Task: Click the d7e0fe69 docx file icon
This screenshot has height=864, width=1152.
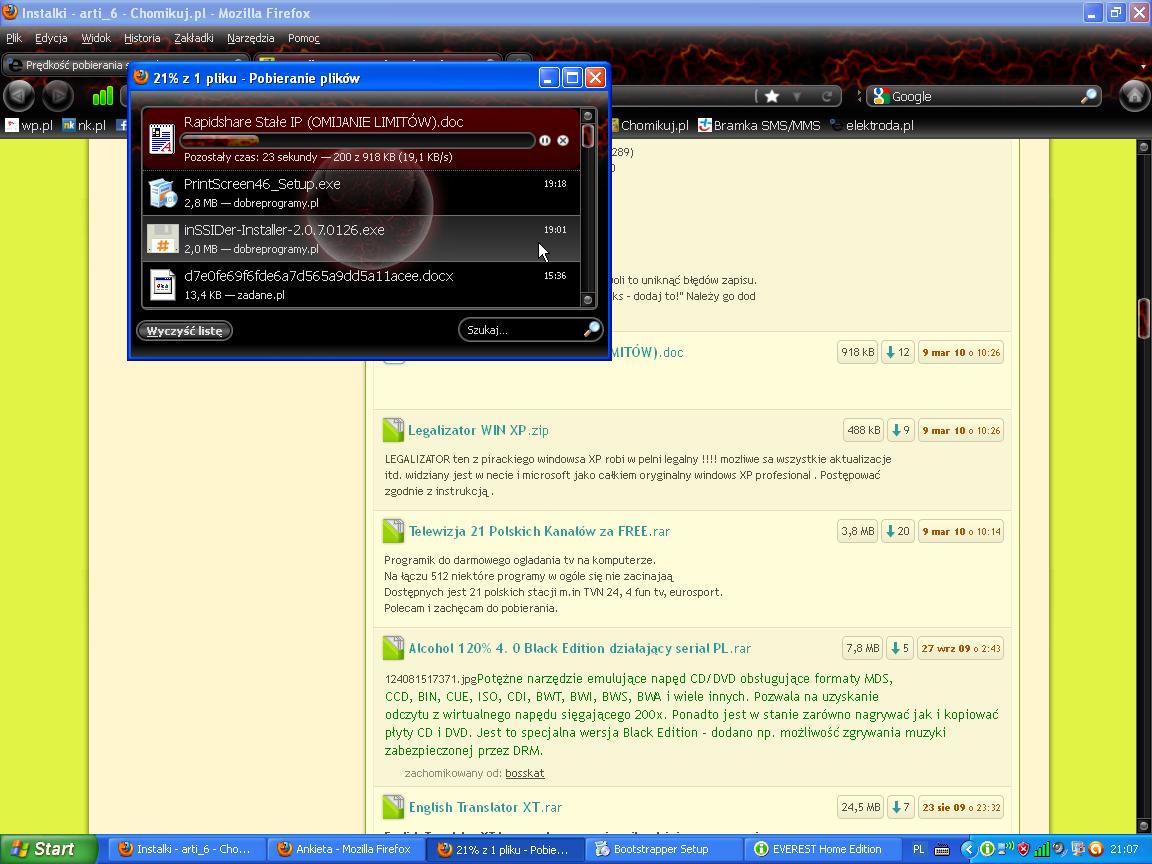Action: pyautogui.click(x=162, y=285)
